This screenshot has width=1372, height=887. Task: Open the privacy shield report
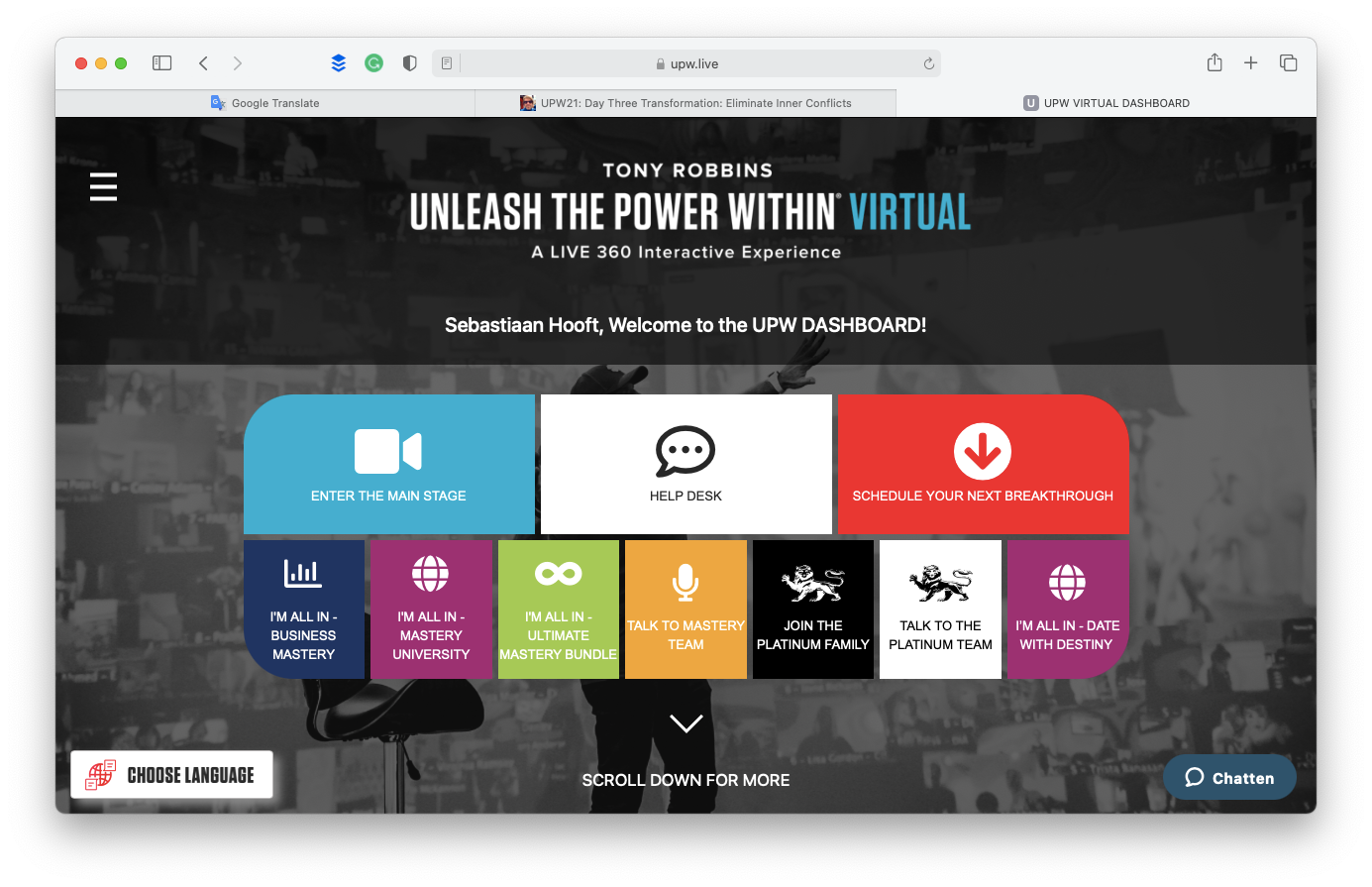coord(409,63)
